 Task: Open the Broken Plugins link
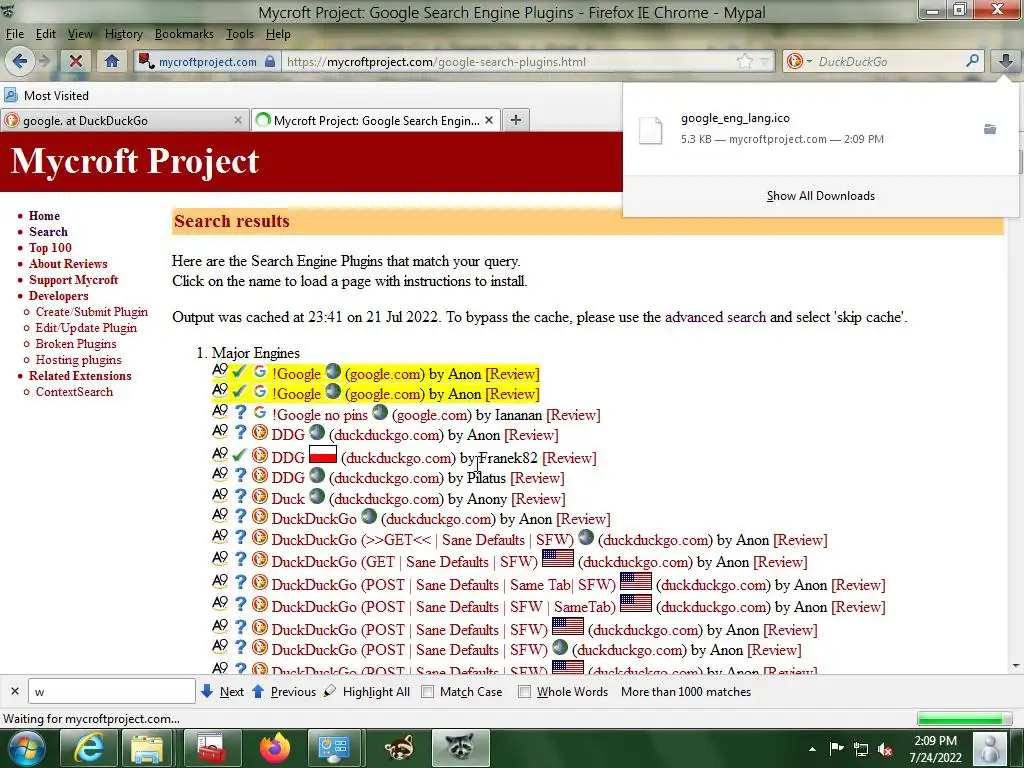pyautogui.click(x=76, y=344)
